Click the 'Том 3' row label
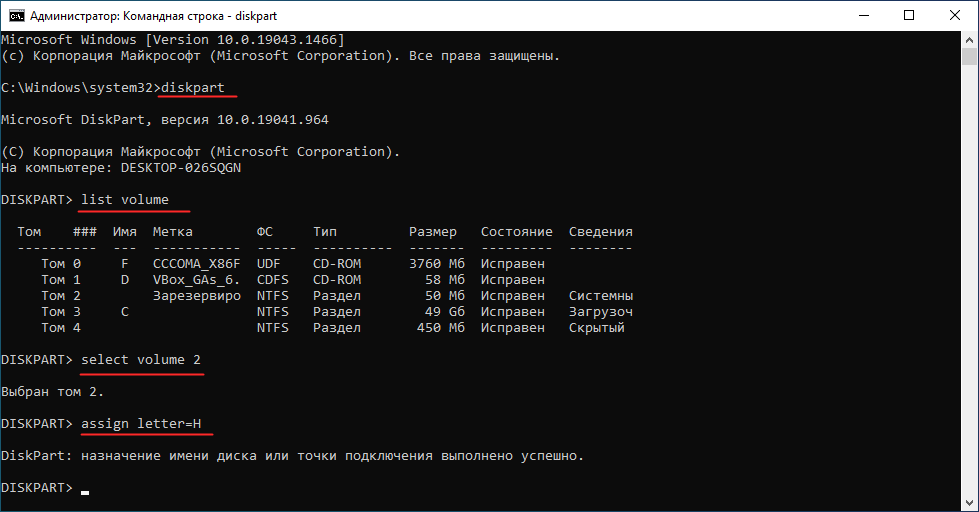 point(61,312)
